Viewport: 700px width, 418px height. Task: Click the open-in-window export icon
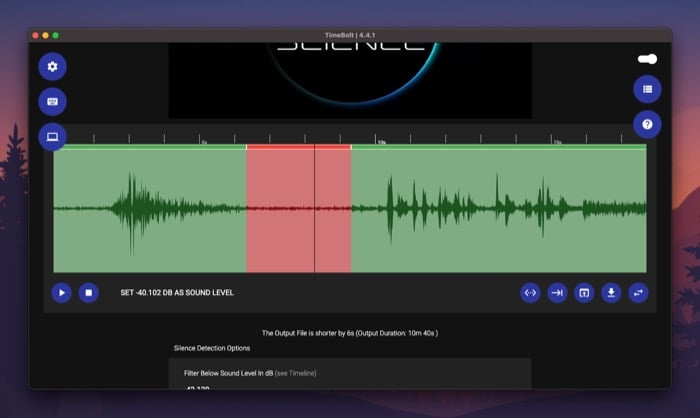pyautogui.click(x=584, y=293)
